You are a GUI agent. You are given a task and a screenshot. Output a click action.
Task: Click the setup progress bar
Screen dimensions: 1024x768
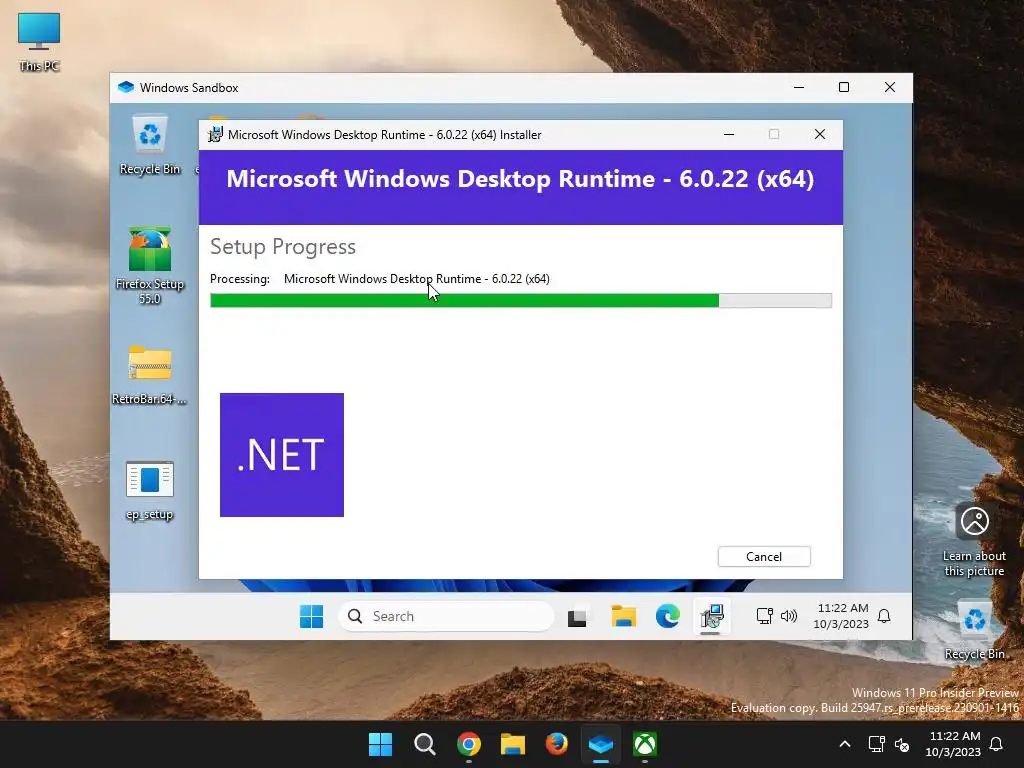(520, 300)
